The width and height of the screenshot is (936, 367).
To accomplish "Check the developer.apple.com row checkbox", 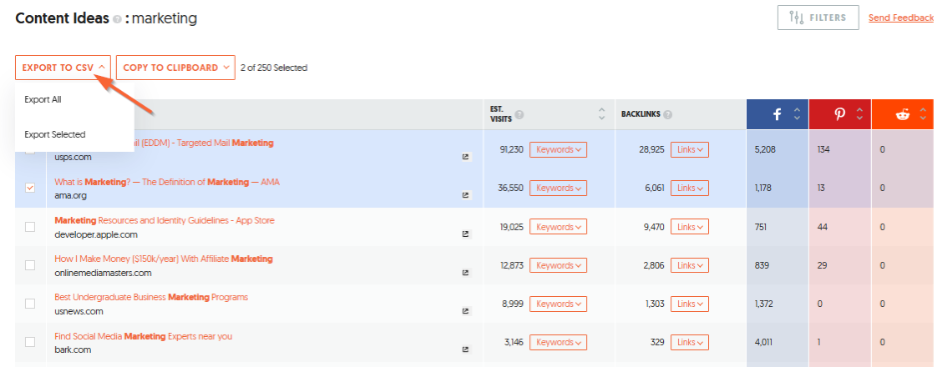I will tap(30, 227).
